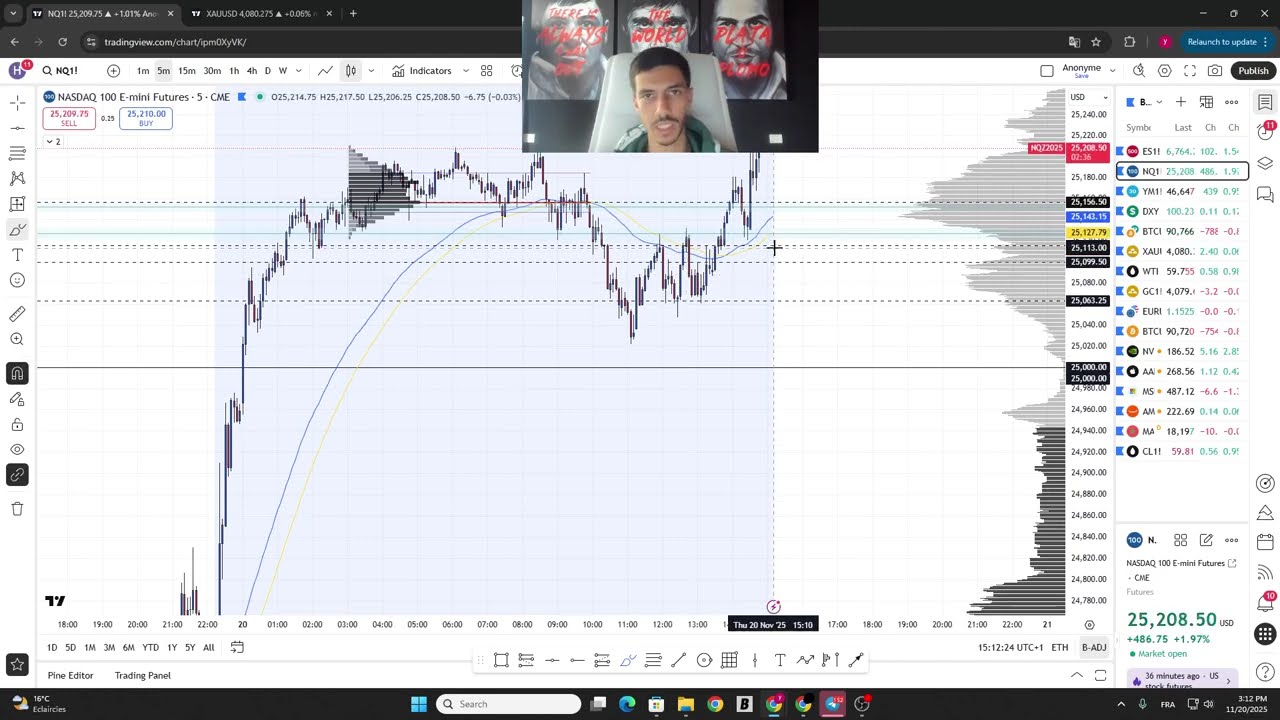Screen dimensions: 1280x720
Task: Click the remove objects trash icon
Action: coord(17,509)
